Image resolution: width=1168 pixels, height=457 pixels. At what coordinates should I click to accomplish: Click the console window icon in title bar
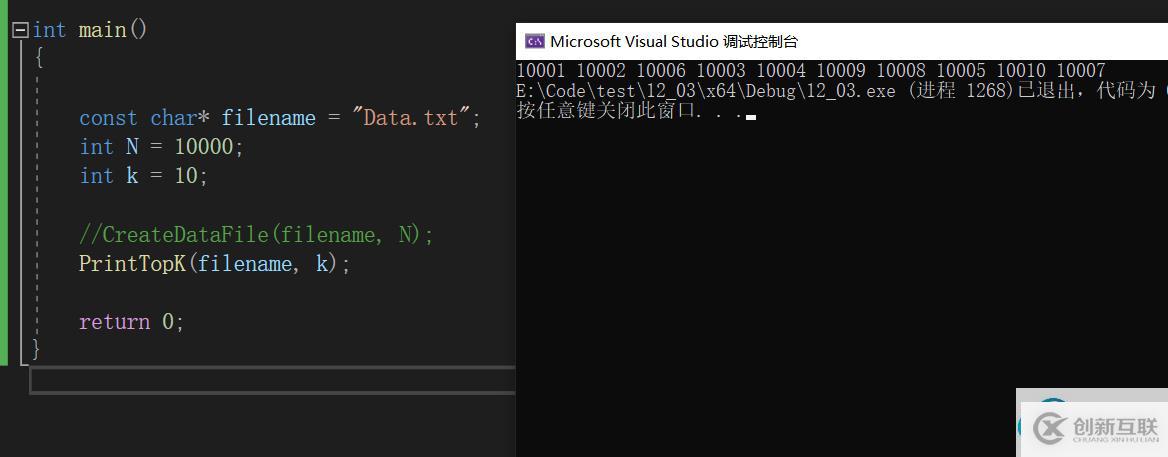tap(535, 41)
